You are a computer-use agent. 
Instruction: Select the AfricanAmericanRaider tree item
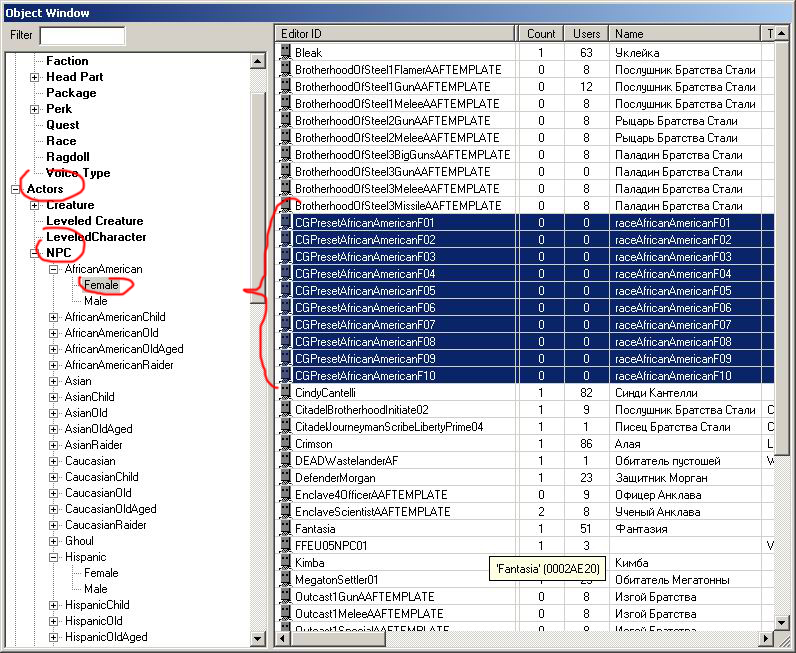119,365
